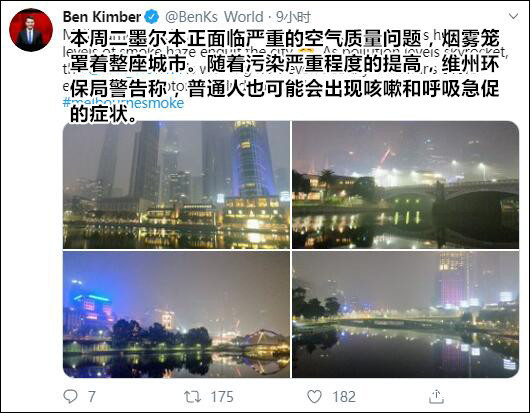Viewport: 530px width, 413px height.
Task: View the blue-lit skyscraper photo
Action: tap(176, 185)
